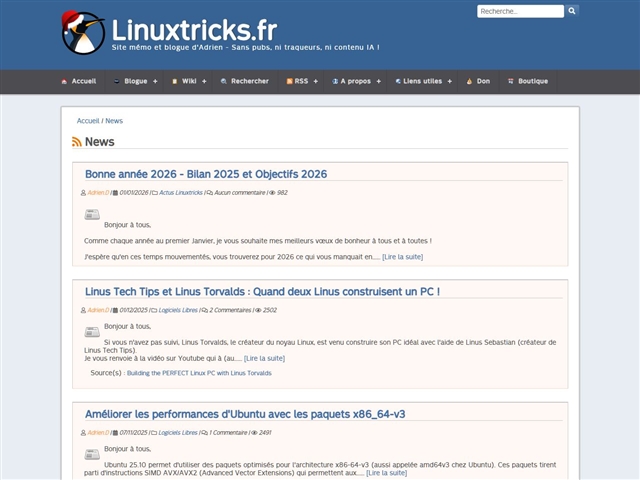This screenshot has height=480, width=640.
Task: Click Lire la suite of Ubuntu post
Action: (387, 473)
